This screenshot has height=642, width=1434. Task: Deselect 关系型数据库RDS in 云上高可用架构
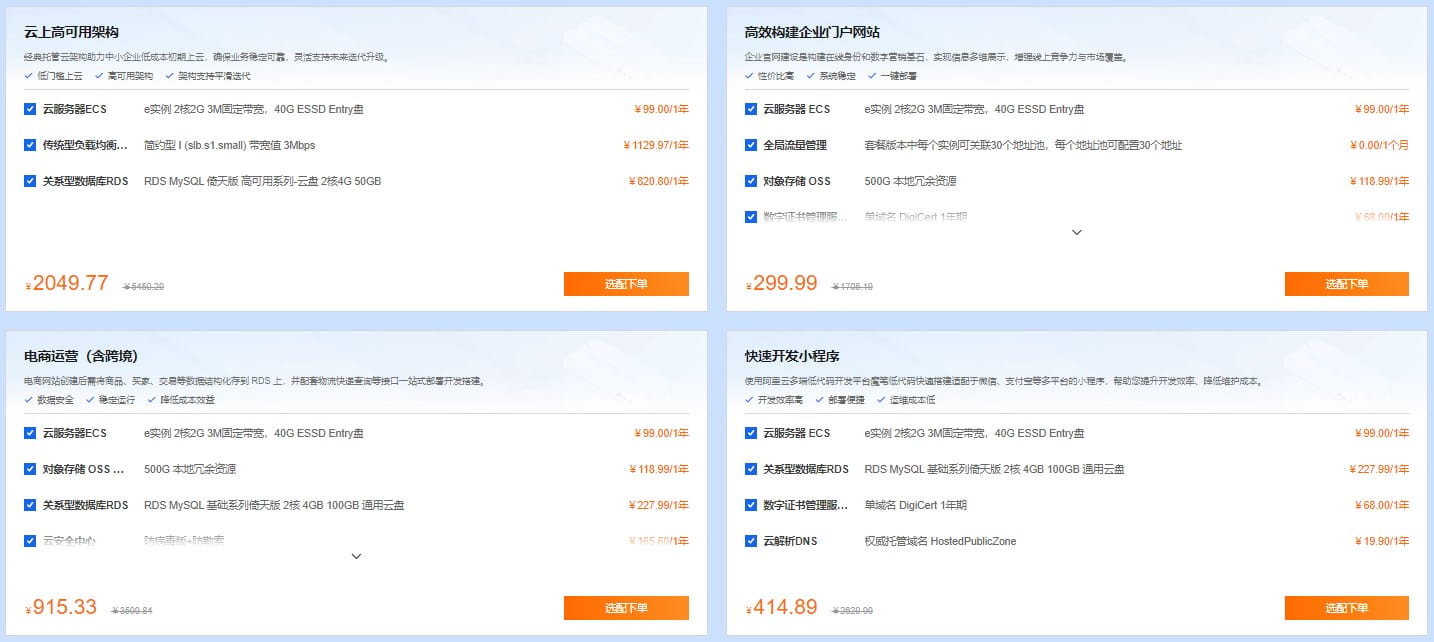pyautogui.click(x=30, y=181)
